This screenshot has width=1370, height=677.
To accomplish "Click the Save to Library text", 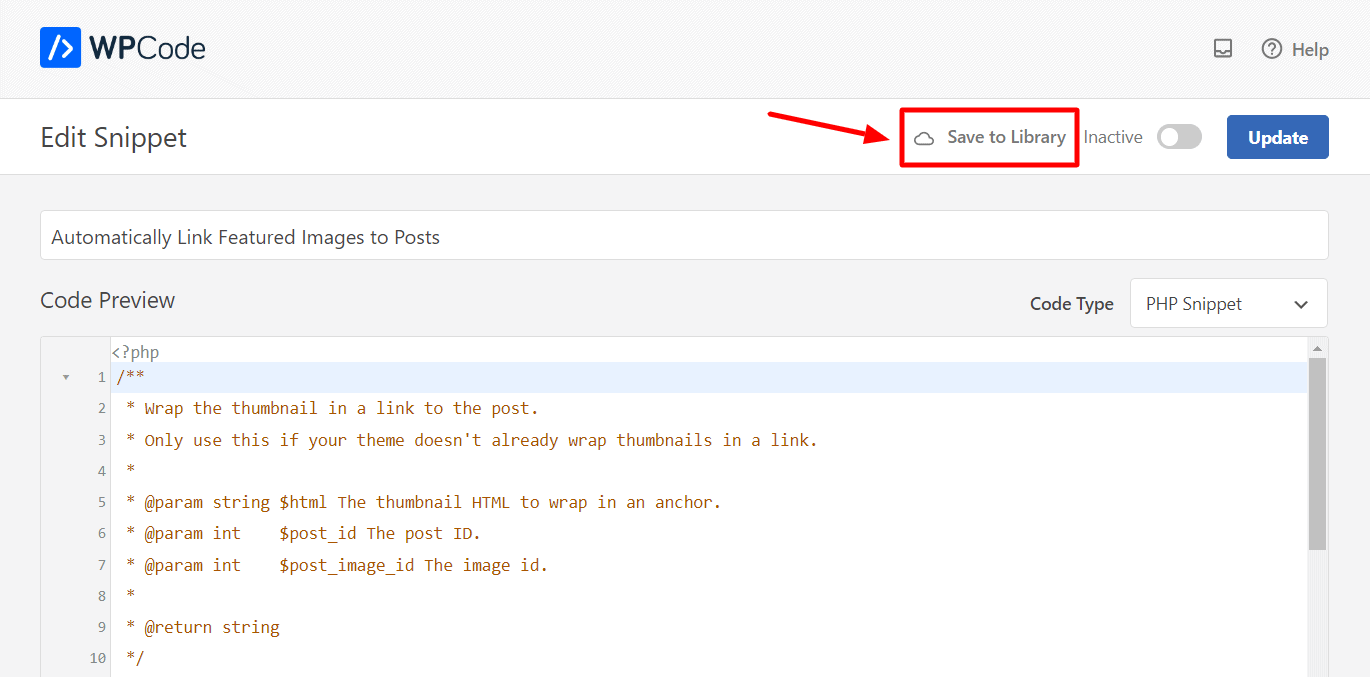I will click(x=1006, y=138).
